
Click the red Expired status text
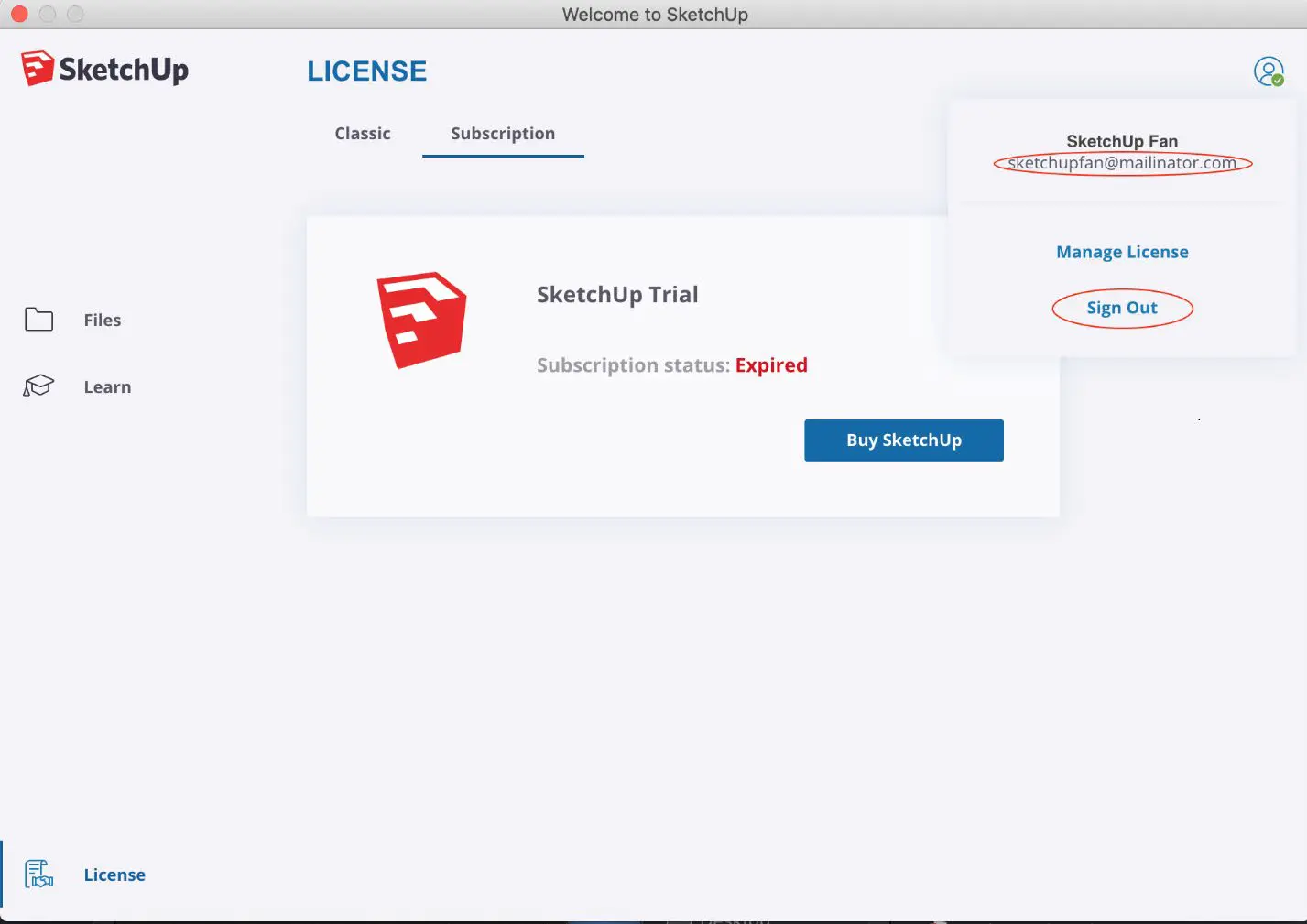pos(771,365)
